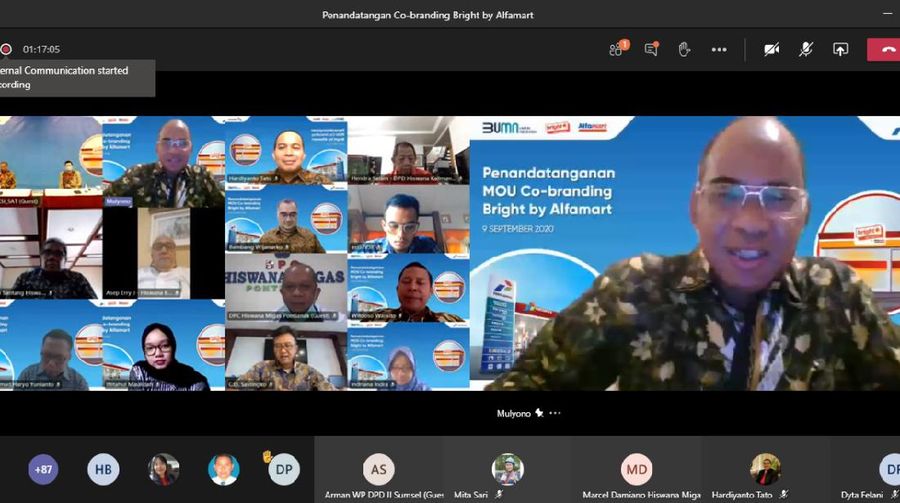Open the options ellipsis next to Mulyono
The image size is (900, 503).
555,413
